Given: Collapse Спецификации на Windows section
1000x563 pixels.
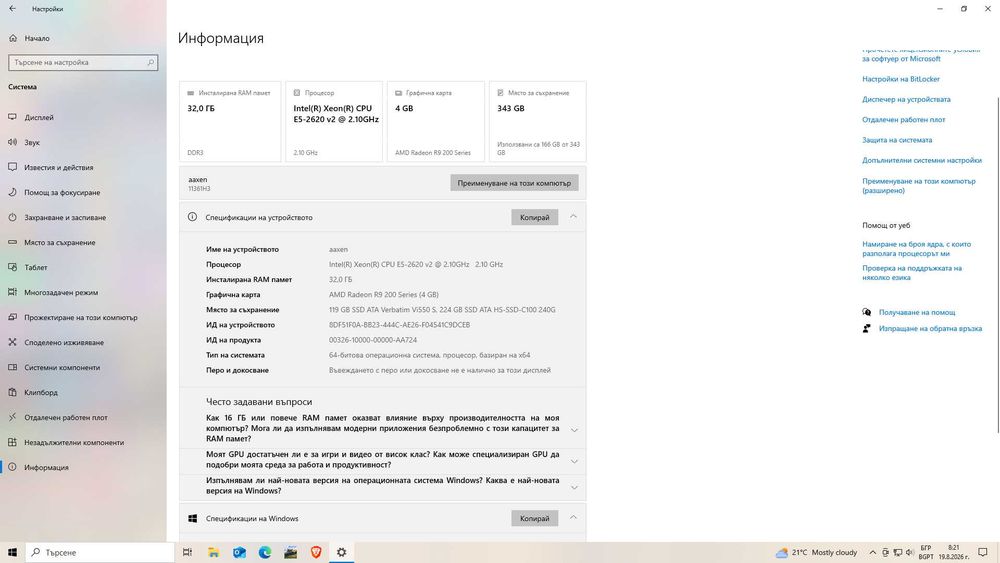Looking at the screenshot, I should (x=573, y=518).
